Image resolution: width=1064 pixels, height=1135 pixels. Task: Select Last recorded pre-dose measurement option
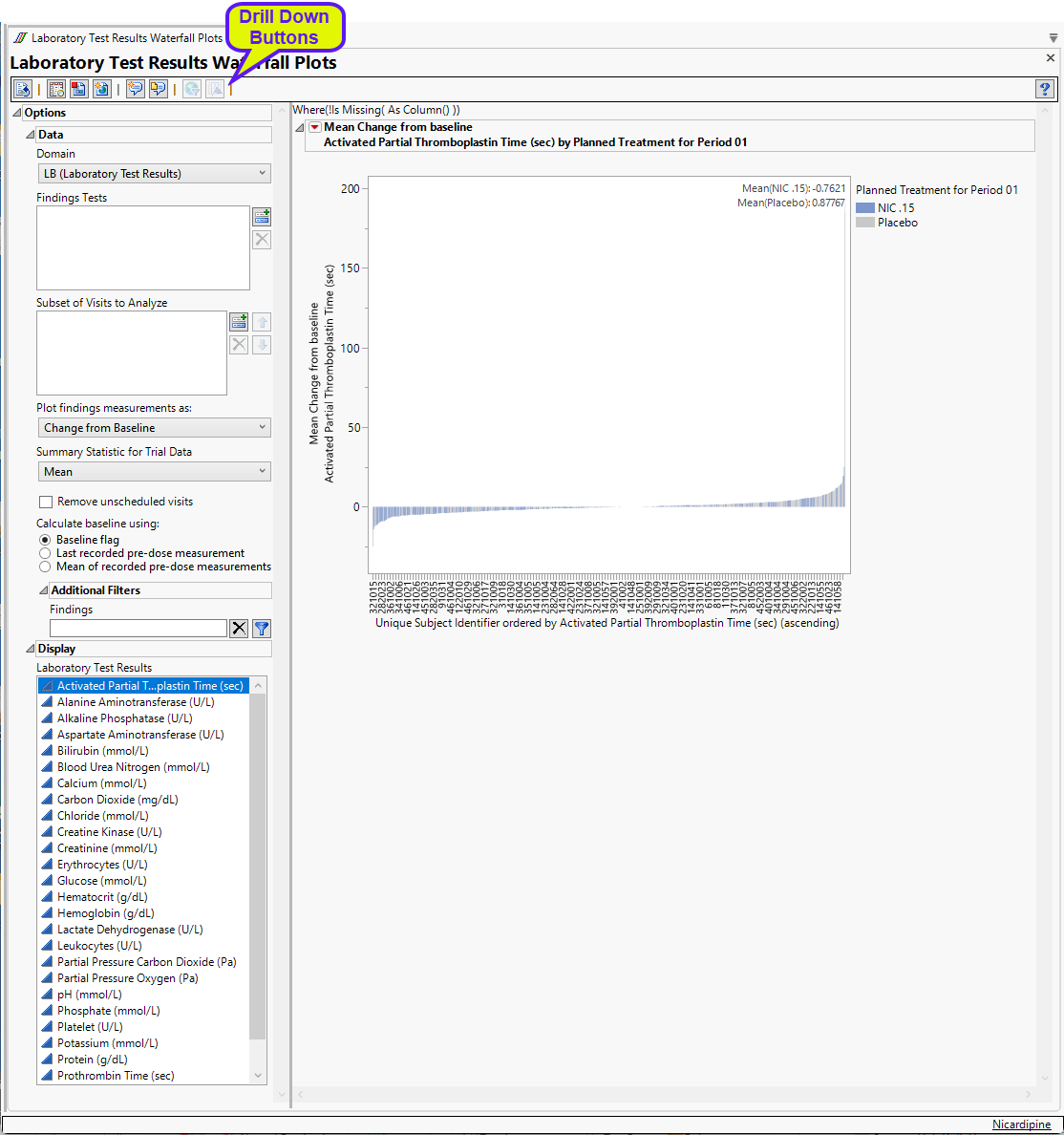click(x=45, y=553)
